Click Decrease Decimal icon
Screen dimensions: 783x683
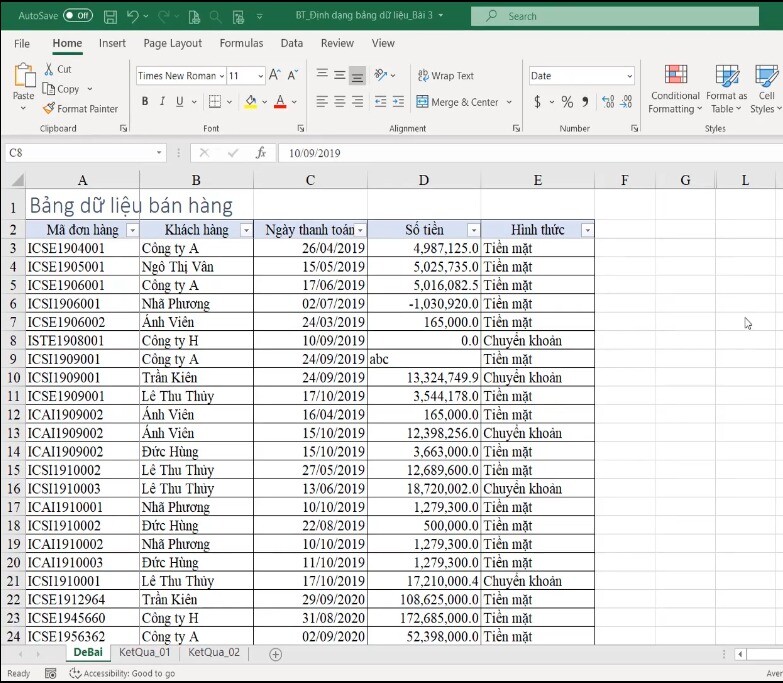pos(626,102)
